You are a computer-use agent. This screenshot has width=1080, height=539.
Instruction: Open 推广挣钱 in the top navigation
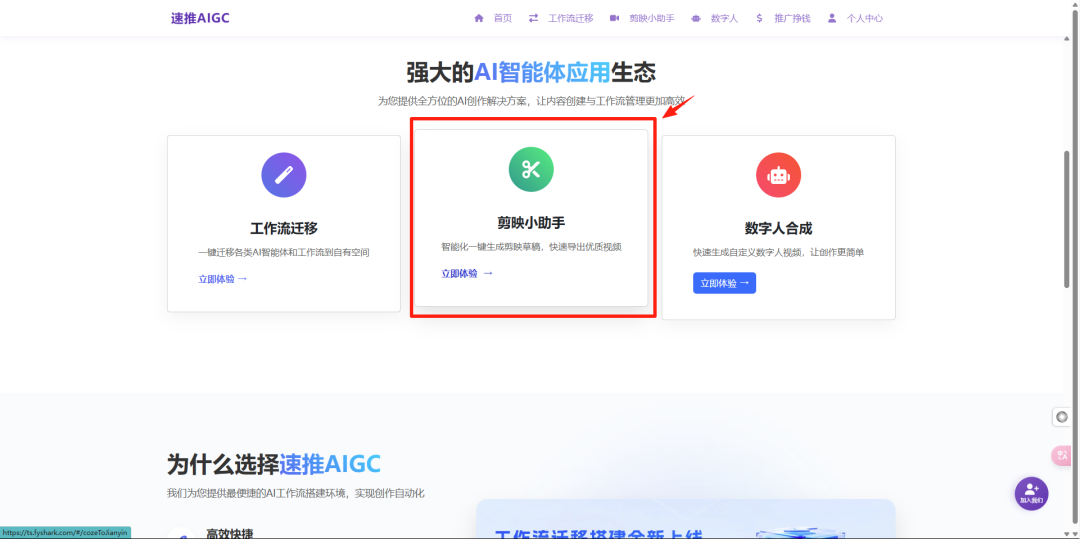(792, 19)
